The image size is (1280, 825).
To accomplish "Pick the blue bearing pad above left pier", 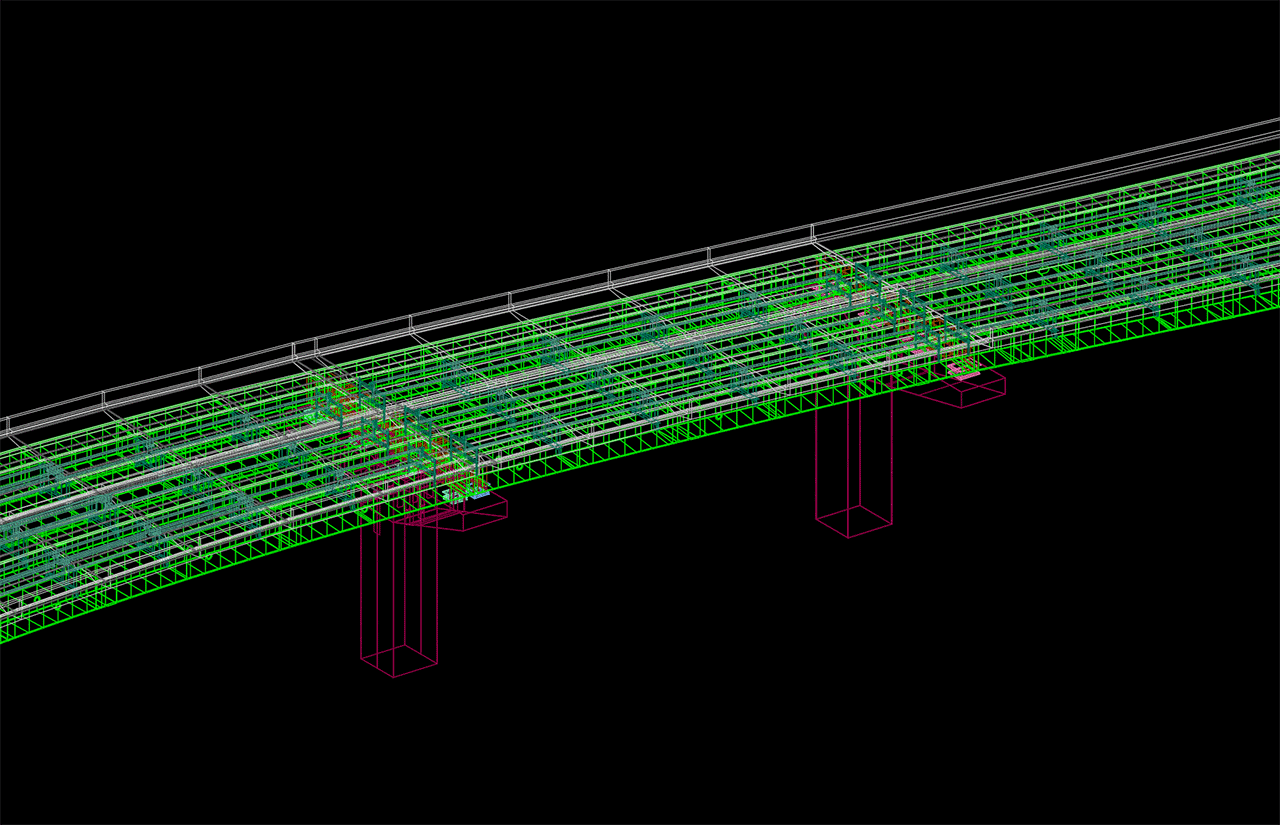I will [x=478, y=495].
